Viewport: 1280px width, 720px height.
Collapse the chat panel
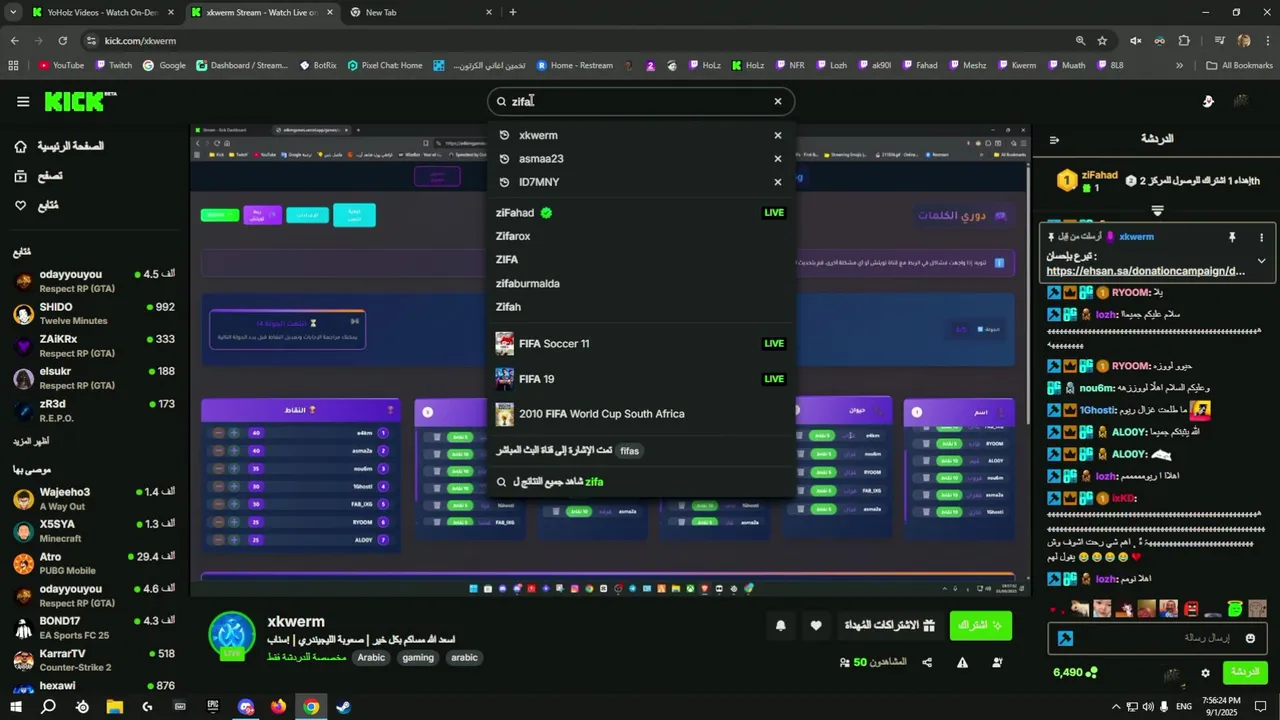pyautogui.click(x=1054, y=139)
